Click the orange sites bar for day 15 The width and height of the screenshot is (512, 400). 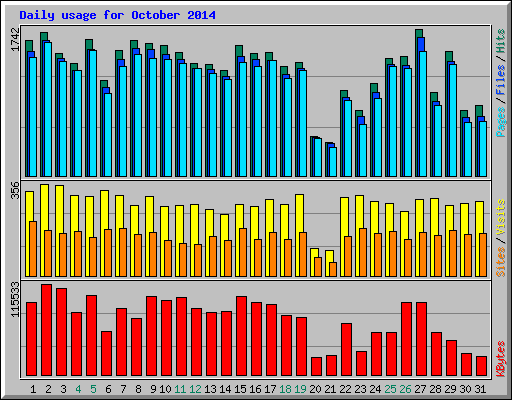(x=243, y=252)
